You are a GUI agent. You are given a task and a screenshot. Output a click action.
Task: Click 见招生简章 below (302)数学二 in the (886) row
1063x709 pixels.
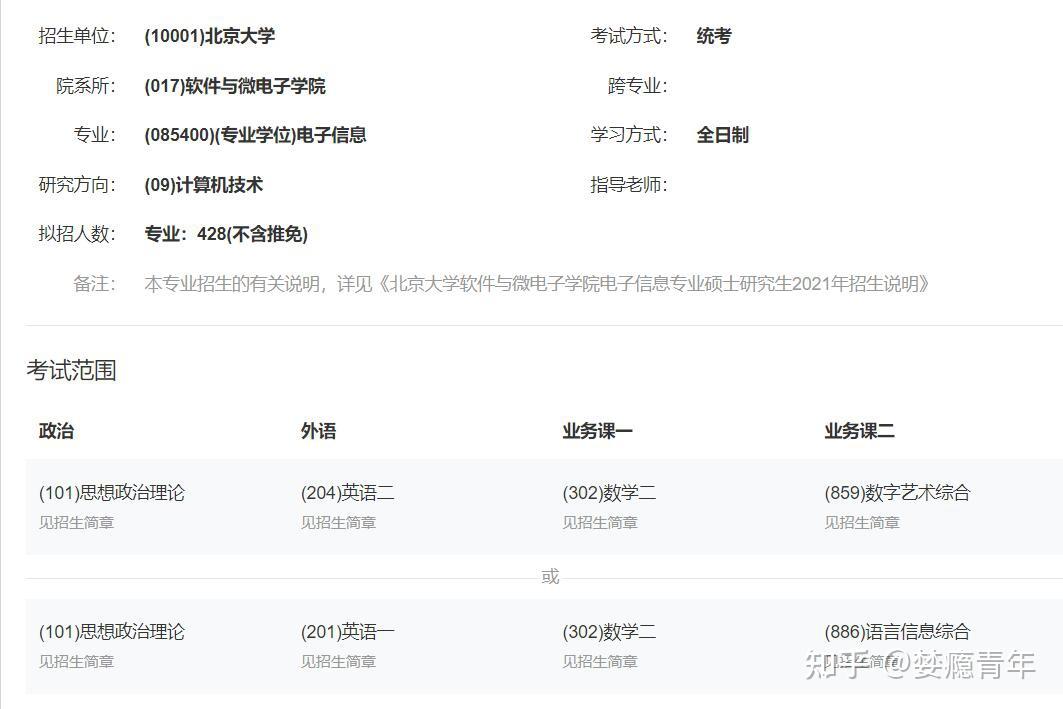click(x=600, y=662)
